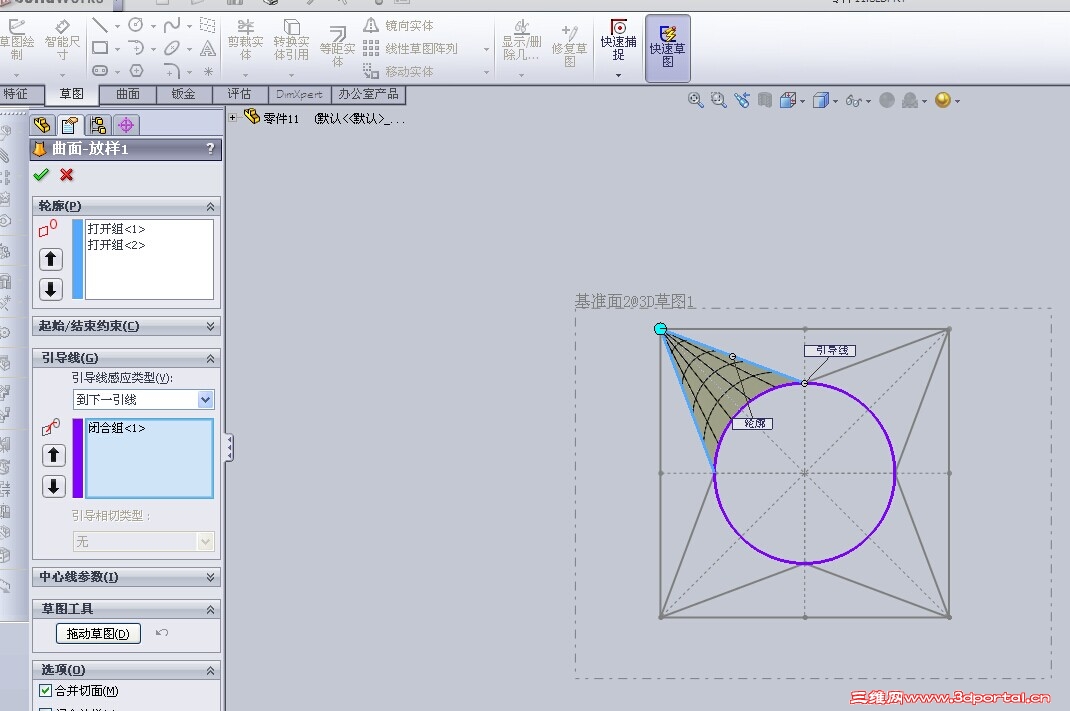This screenshot has width=1070, height=711.
Task: Click Mirror Entities tool
Action: click(398, 25)
